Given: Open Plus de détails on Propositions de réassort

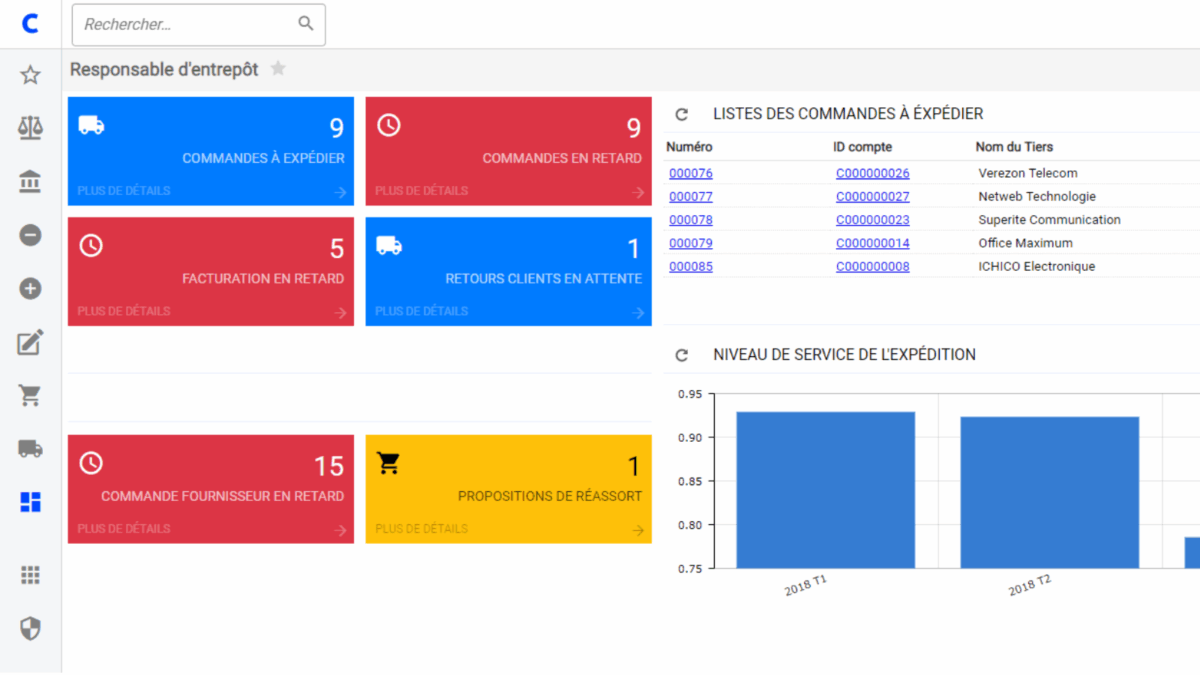Looking at the screenshot, I should 421,528.
